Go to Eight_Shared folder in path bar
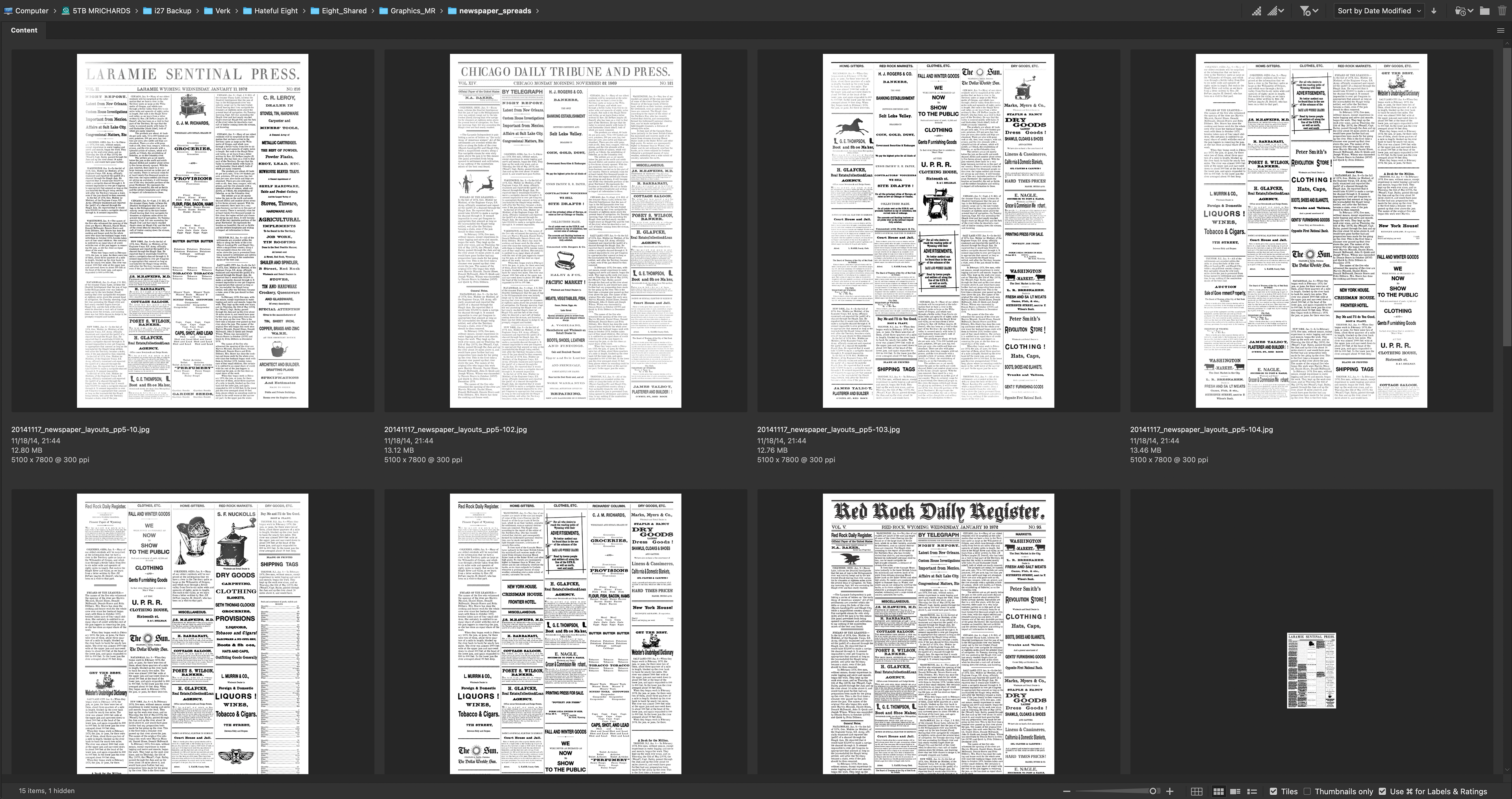The image size is (1512, 799). click(x=344, y=11)
